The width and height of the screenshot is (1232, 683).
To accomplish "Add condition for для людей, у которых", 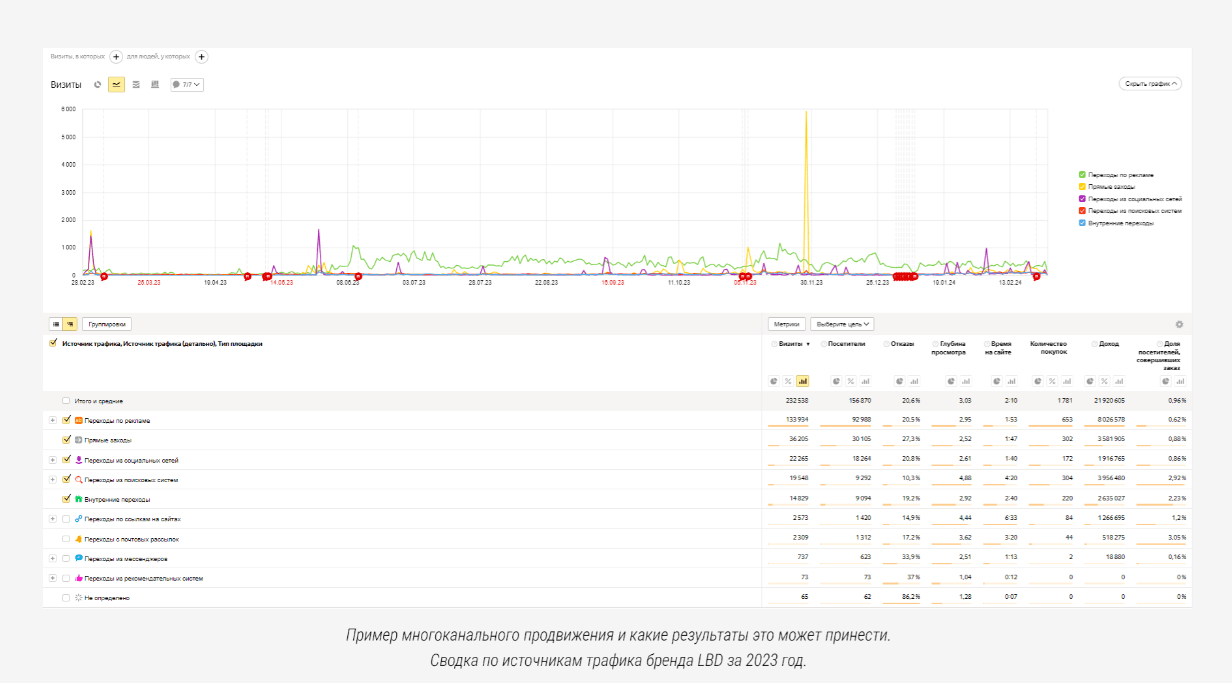I will click(x=202, y=57).
